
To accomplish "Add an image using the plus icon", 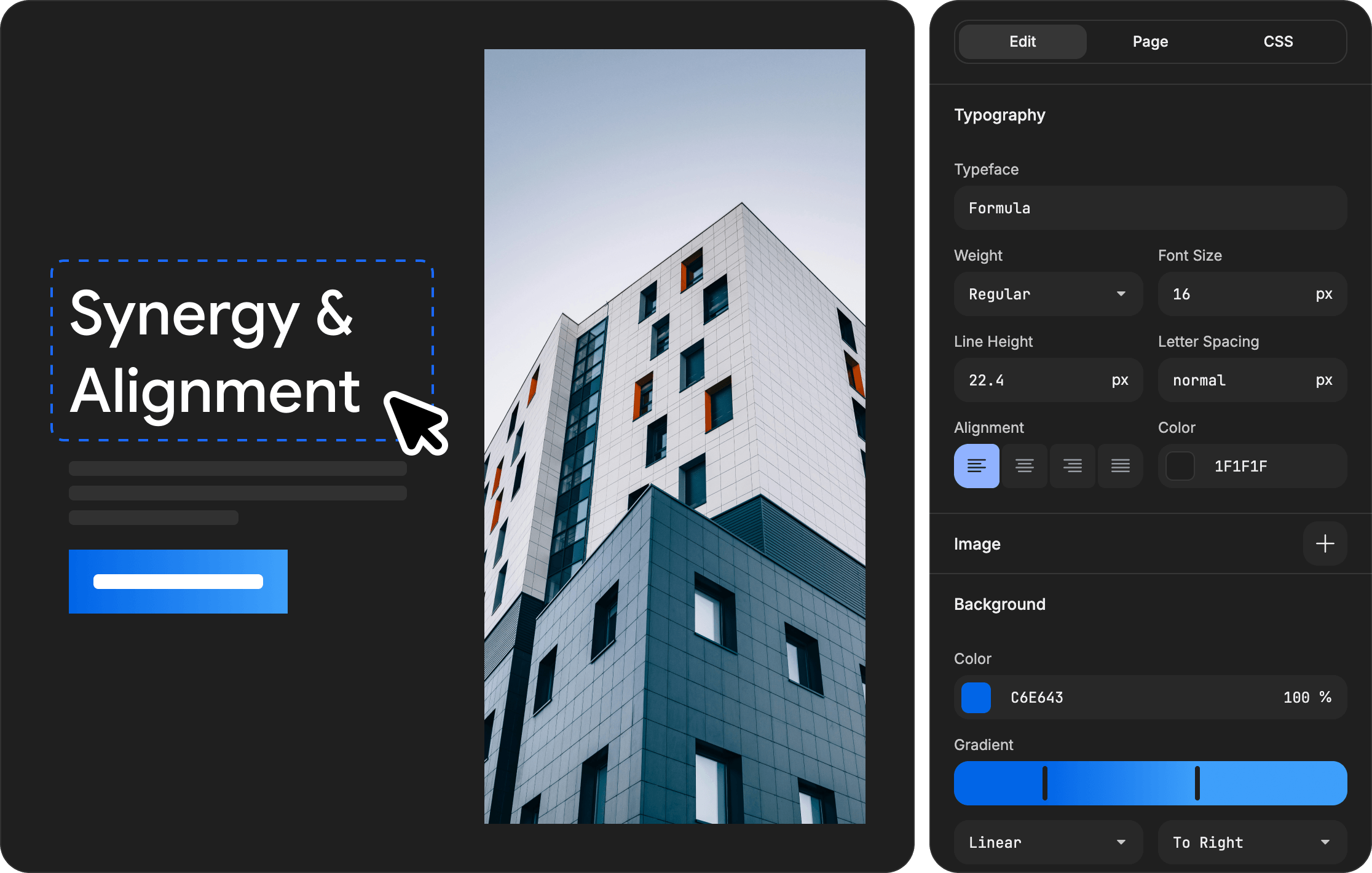I will point(1325,543).
